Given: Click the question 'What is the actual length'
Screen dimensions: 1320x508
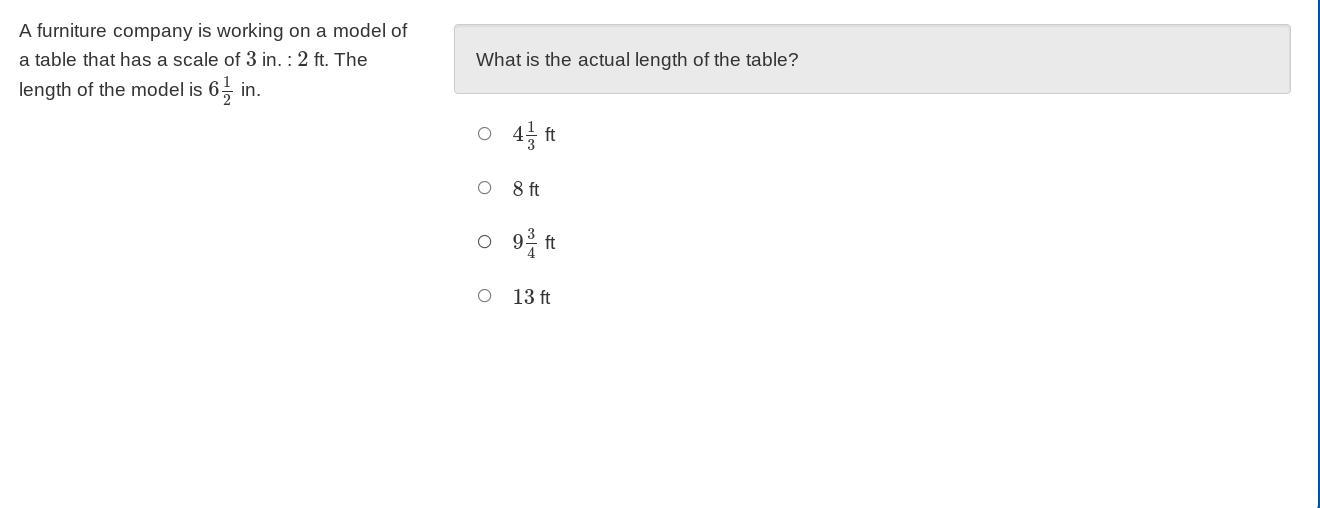Looking at the screenshot, I should click(637, 60).
